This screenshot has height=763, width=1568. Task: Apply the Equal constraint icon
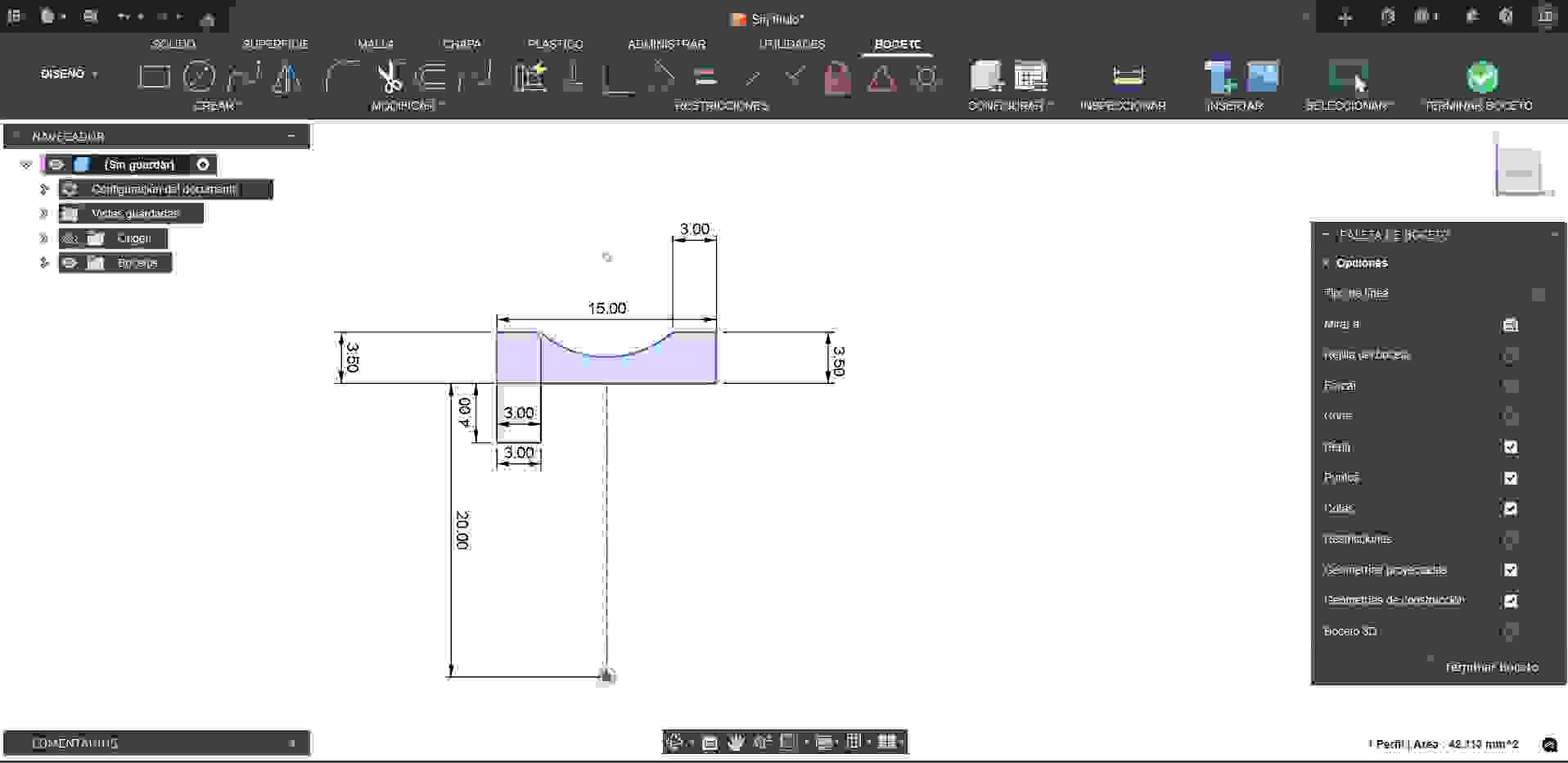(705, 77)
